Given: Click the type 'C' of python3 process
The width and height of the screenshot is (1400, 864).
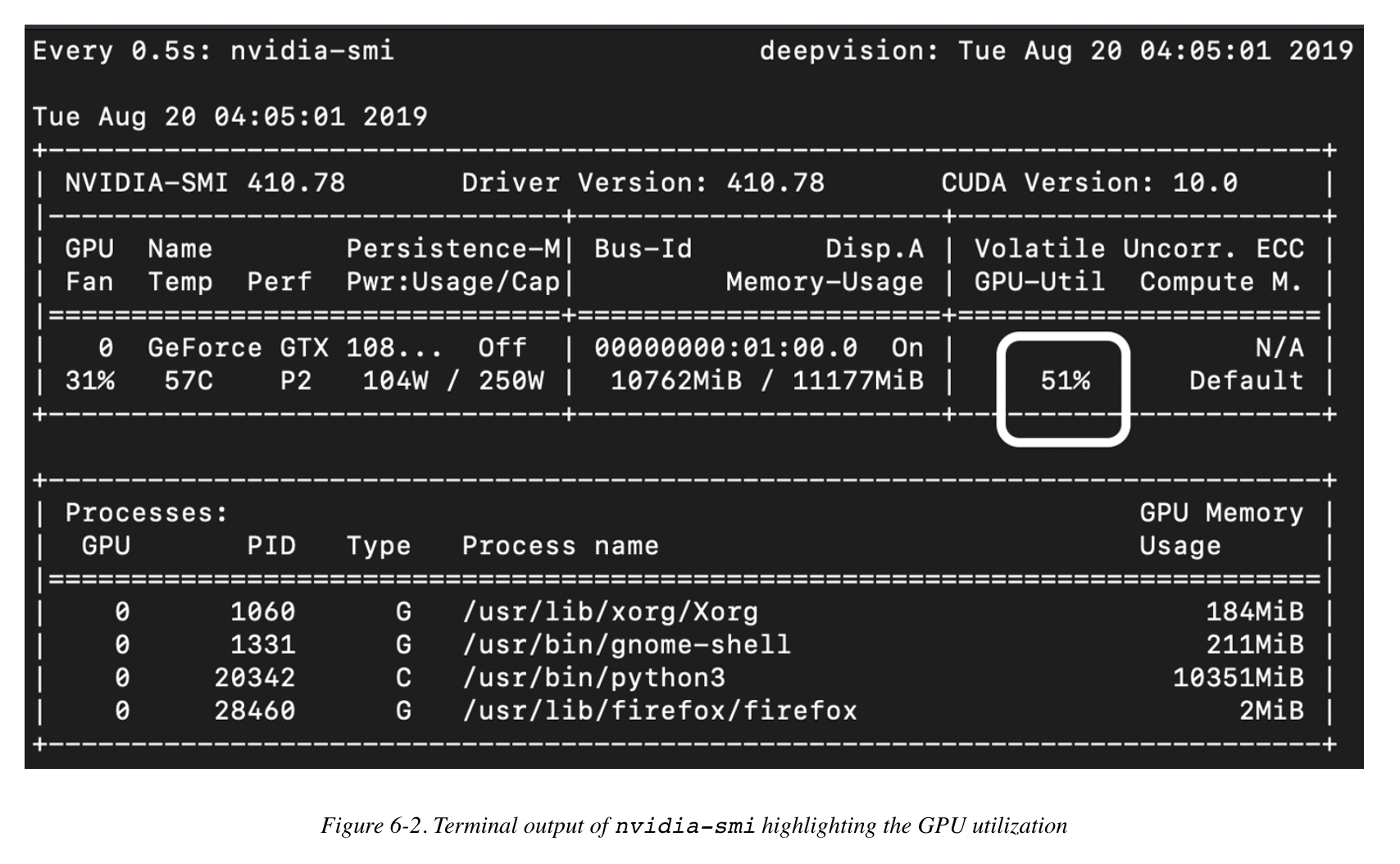Looking at the screenshot, I should click(x=403, y=677).
